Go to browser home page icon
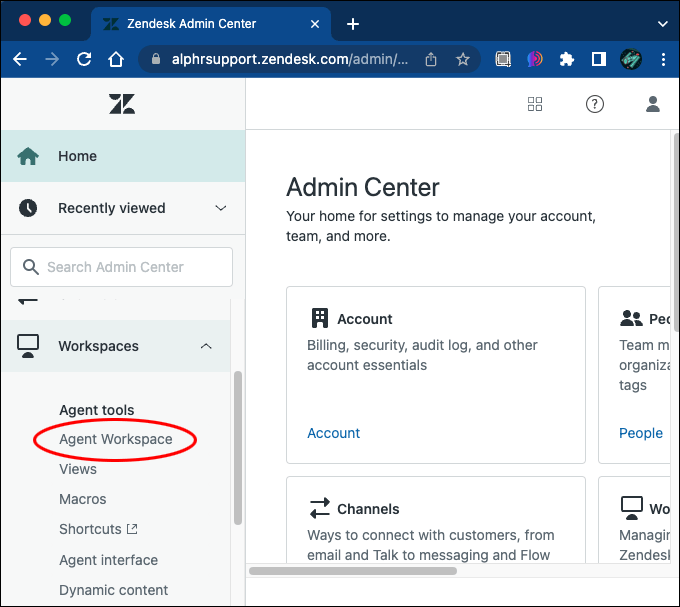This screenshot has height=607, width=680. 116,59
